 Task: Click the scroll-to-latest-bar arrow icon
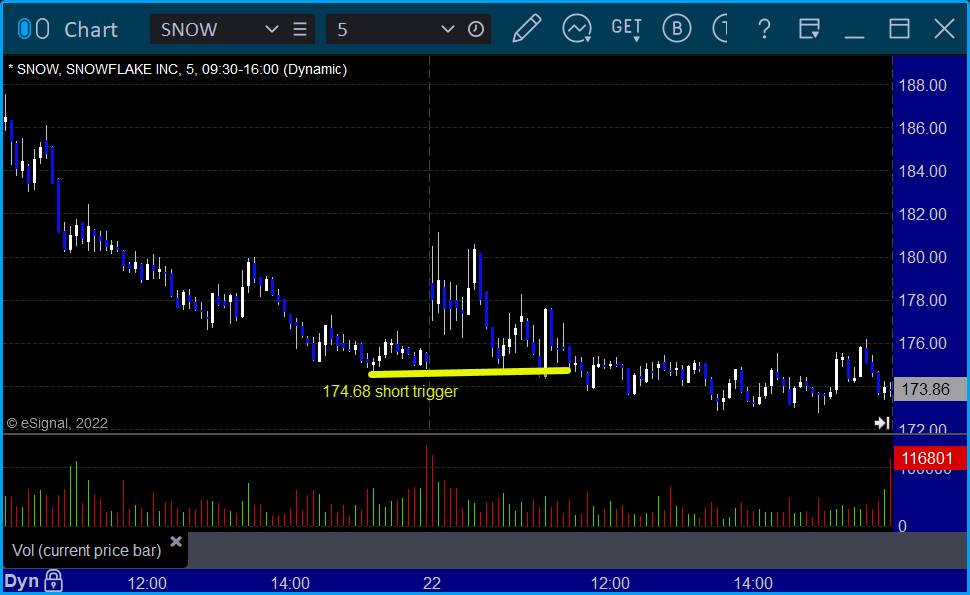pyautogui.click(x=882, y=423)
